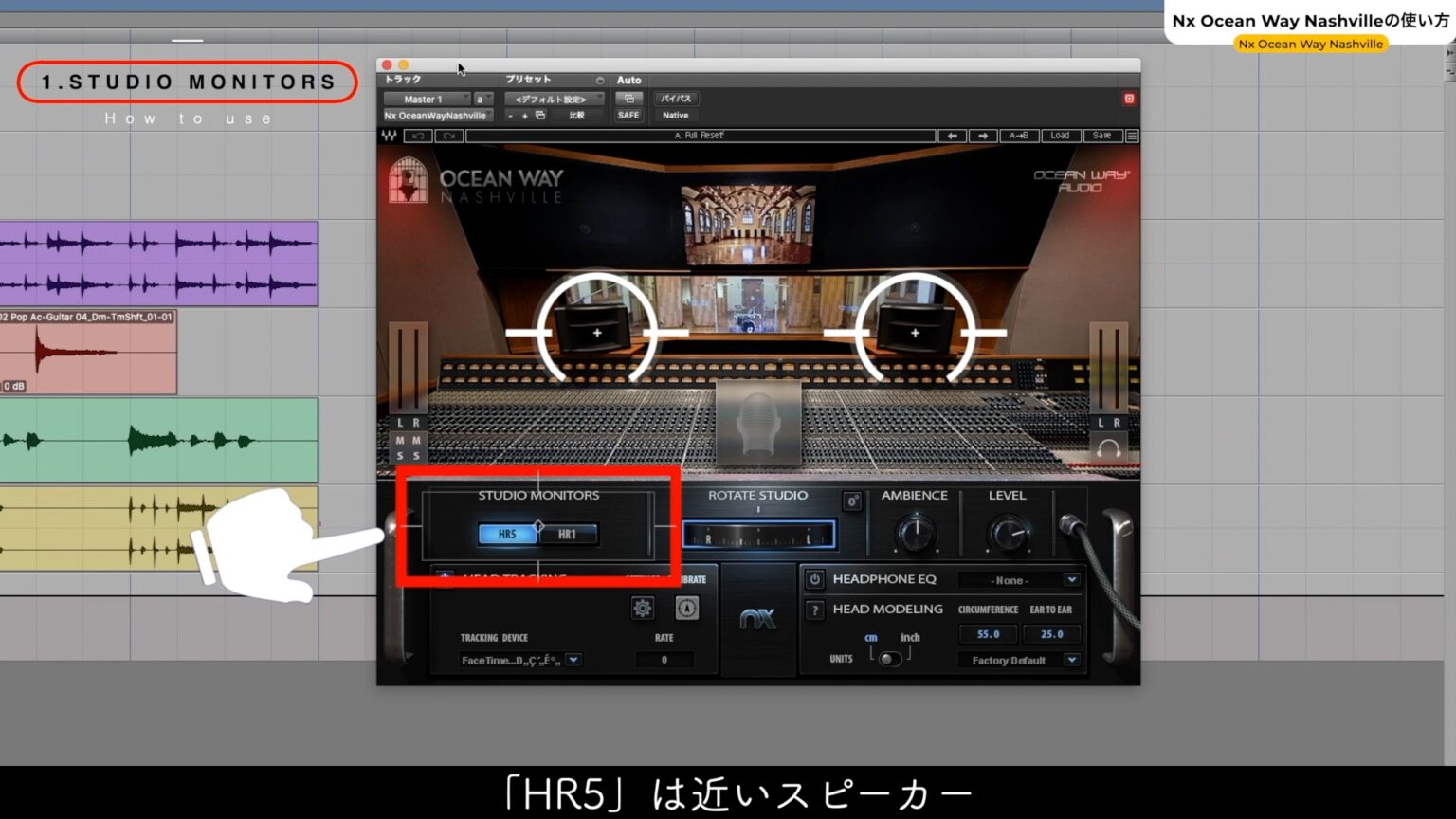Go to previous preset with left arrow
Viewport: 1456px width, 819px height.
(x=952, y=136)
